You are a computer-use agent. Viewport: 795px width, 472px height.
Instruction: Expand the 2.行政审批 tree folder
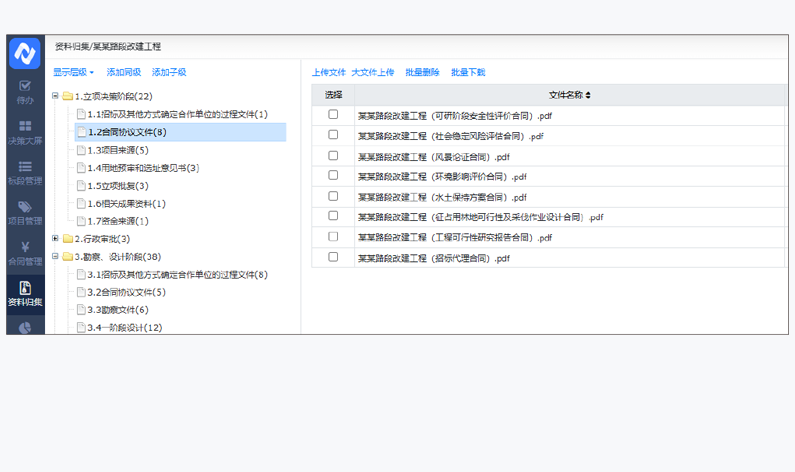click(x=56, y=239)
